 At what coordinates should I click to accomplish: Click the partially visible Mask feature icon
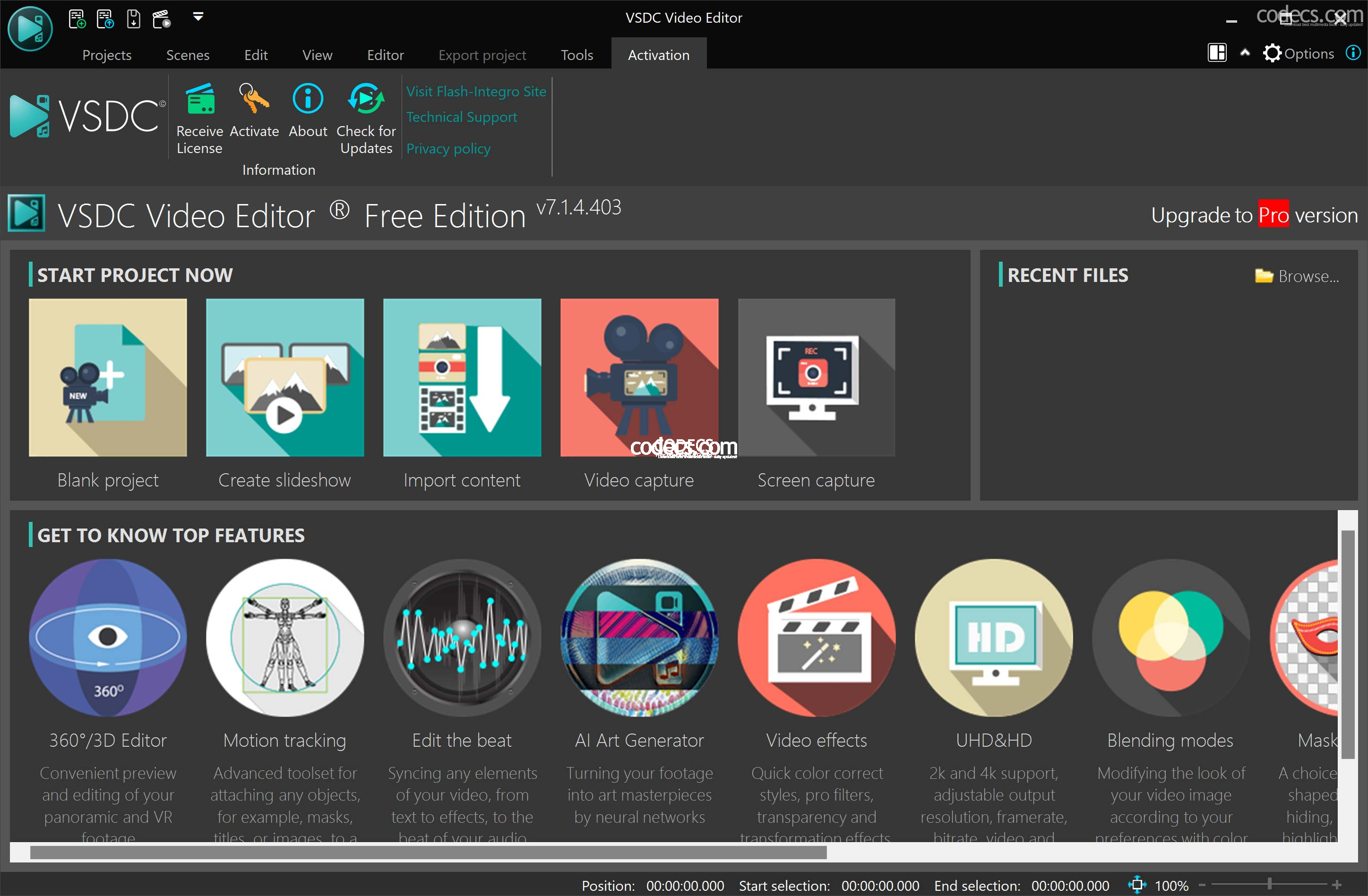coord(1304,638)
